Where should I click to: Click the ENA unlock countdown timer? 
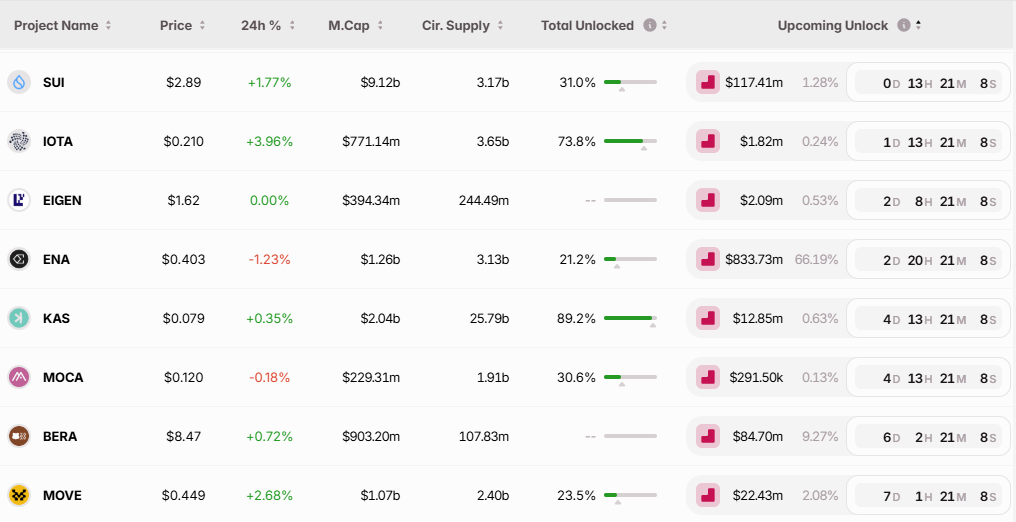928,259
